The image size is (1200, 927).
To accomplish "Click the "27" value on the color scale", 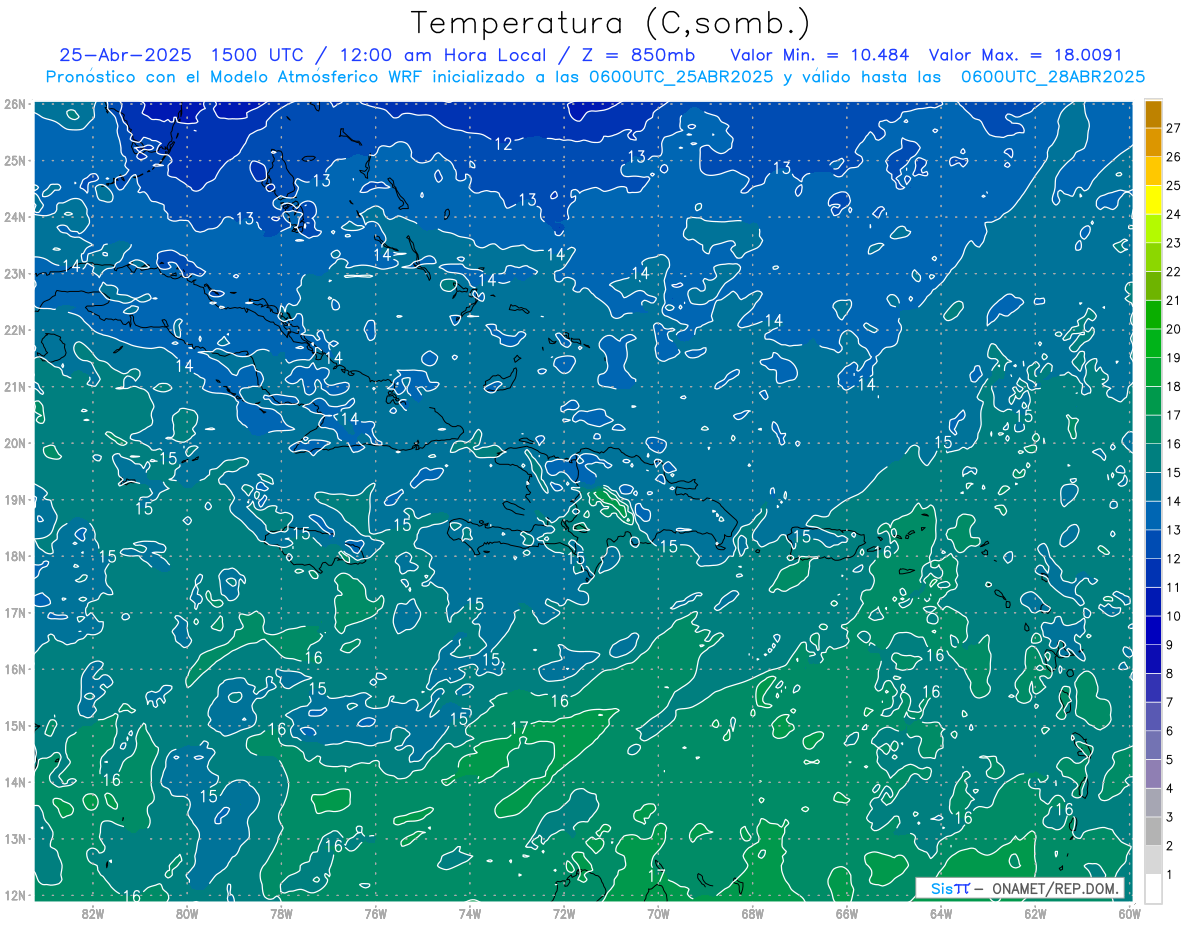I will (x=1174, y=128).
